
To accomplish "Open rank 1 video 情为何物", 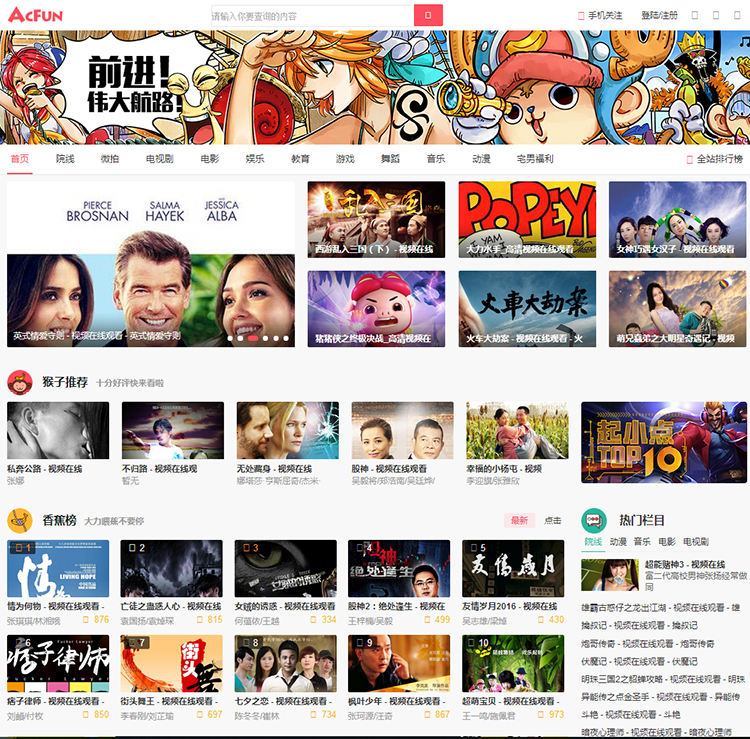I will pos(58,569).
